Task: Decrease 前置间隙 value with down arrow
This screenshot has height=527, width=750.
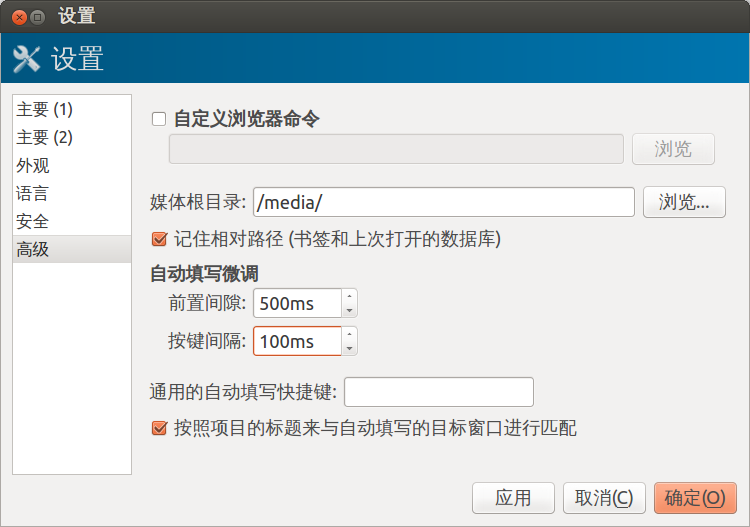Action: pyautogui.click(x=349, y=310)
